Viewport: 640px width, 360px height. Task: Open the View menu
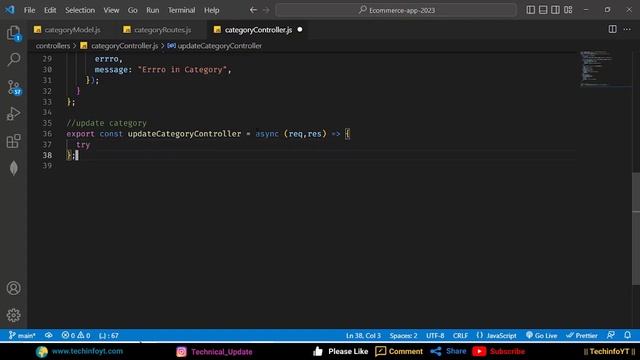pyautogui.click(x=111, y=10)
